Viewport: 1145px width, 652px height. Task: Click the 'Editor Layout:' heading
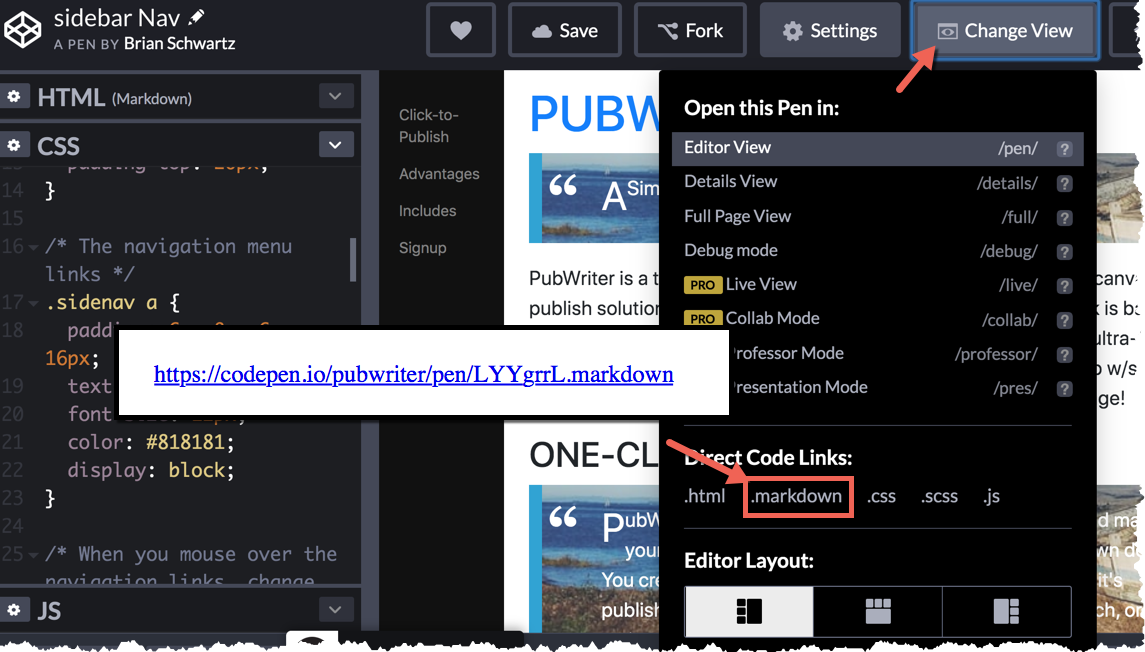coord(748,561)
